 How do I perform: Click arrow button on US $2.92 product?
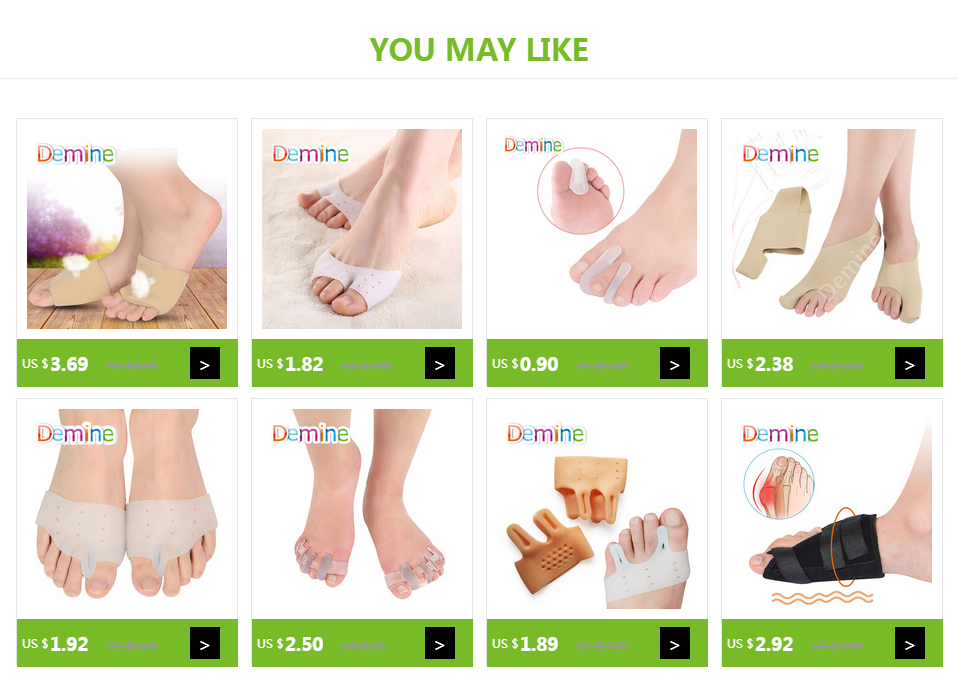tap(910, 643)
